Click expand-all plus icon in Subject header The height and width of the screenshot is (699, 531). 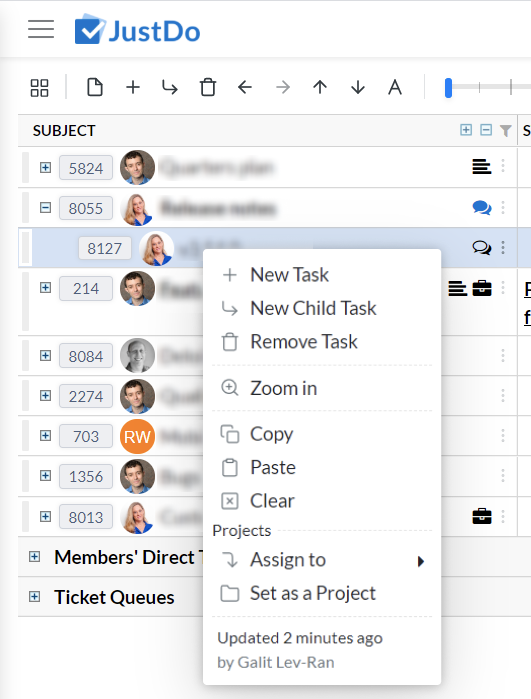point(466,130)
